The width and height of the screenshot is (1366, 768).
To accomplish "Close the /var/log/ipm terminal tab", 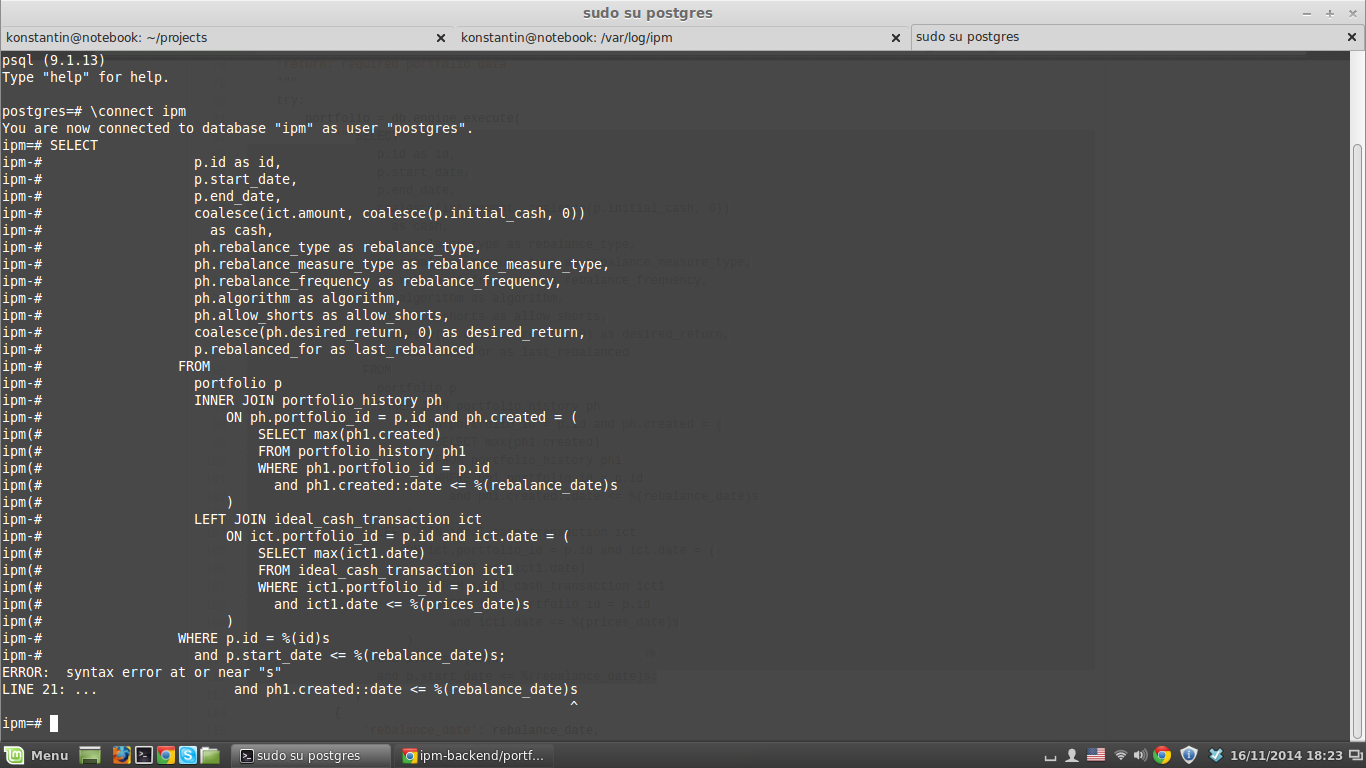I will point(896,38).
